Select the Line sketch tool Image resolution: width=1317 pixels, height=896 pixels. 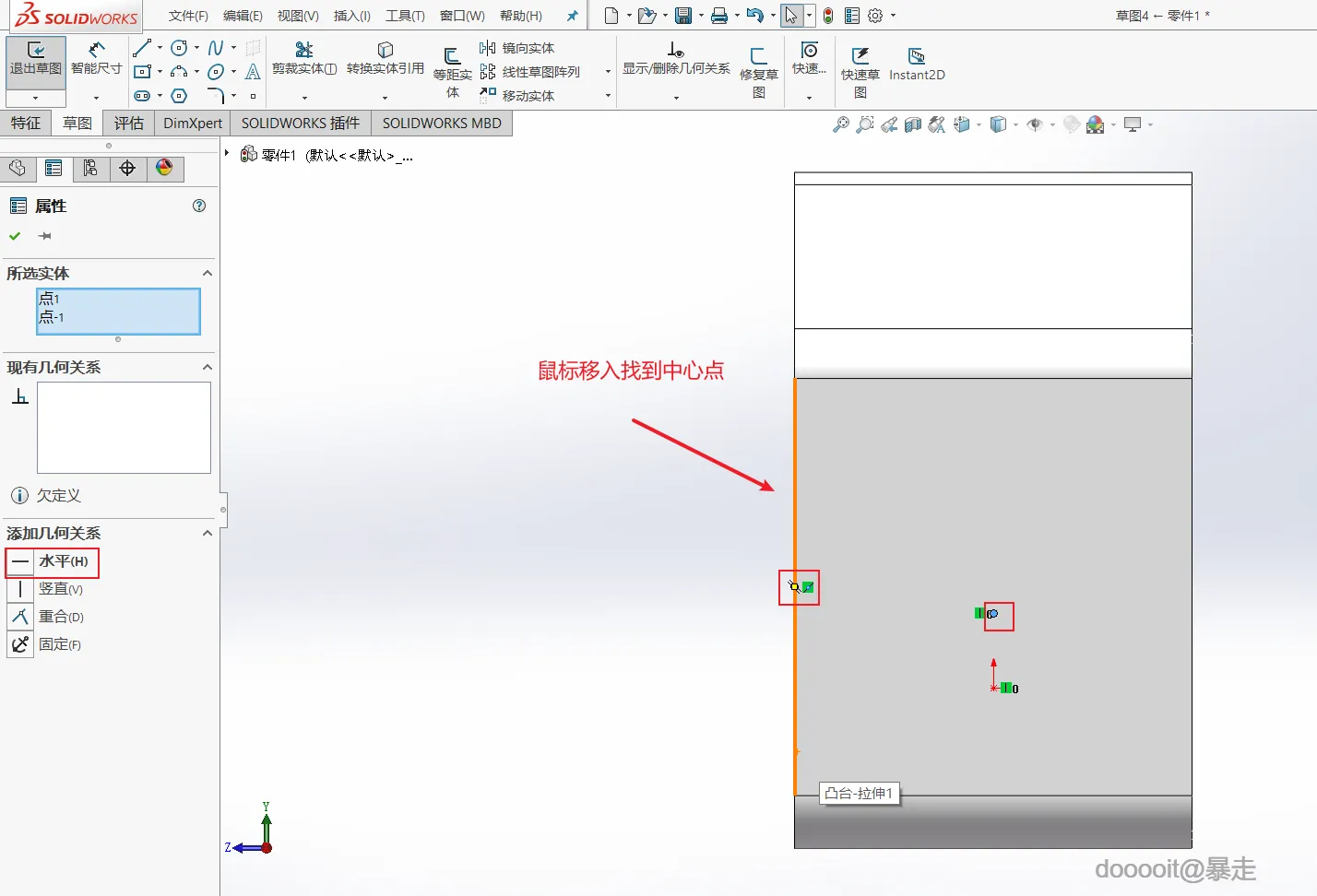[141, 48]
